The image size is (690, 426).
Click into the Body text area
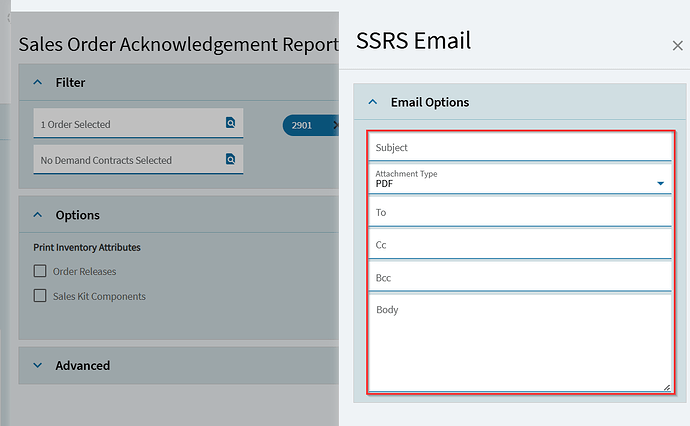pos(520,343)
